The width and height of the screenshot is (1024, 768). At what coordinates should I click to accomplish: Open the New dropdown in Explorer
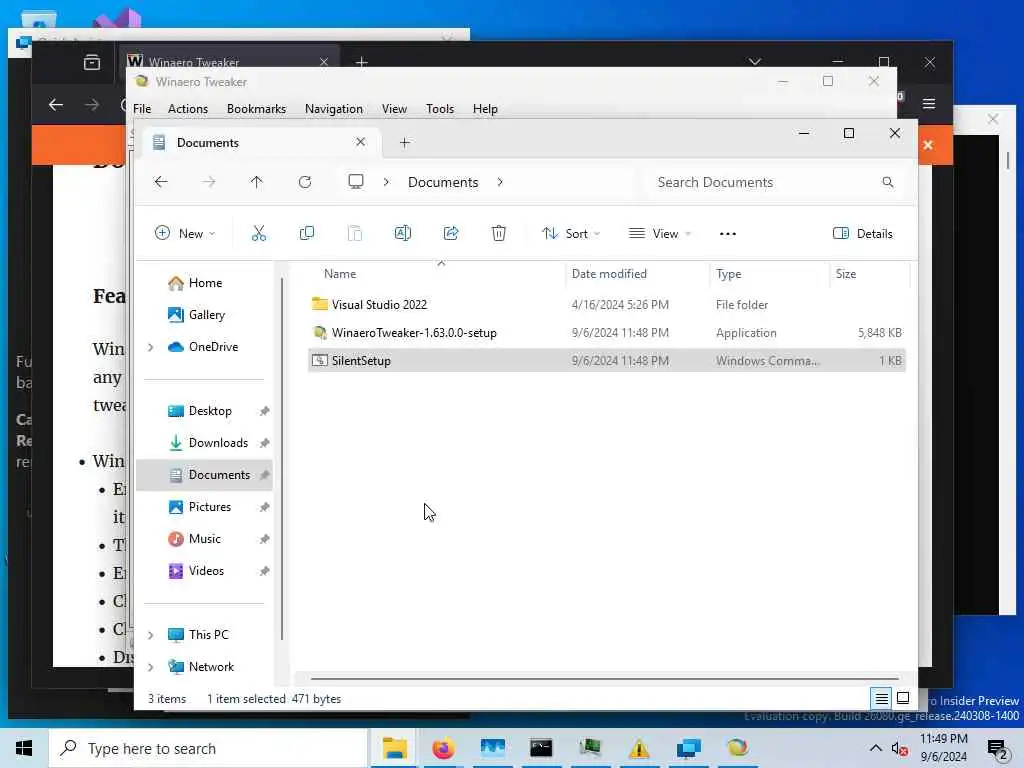pos(185,233)
